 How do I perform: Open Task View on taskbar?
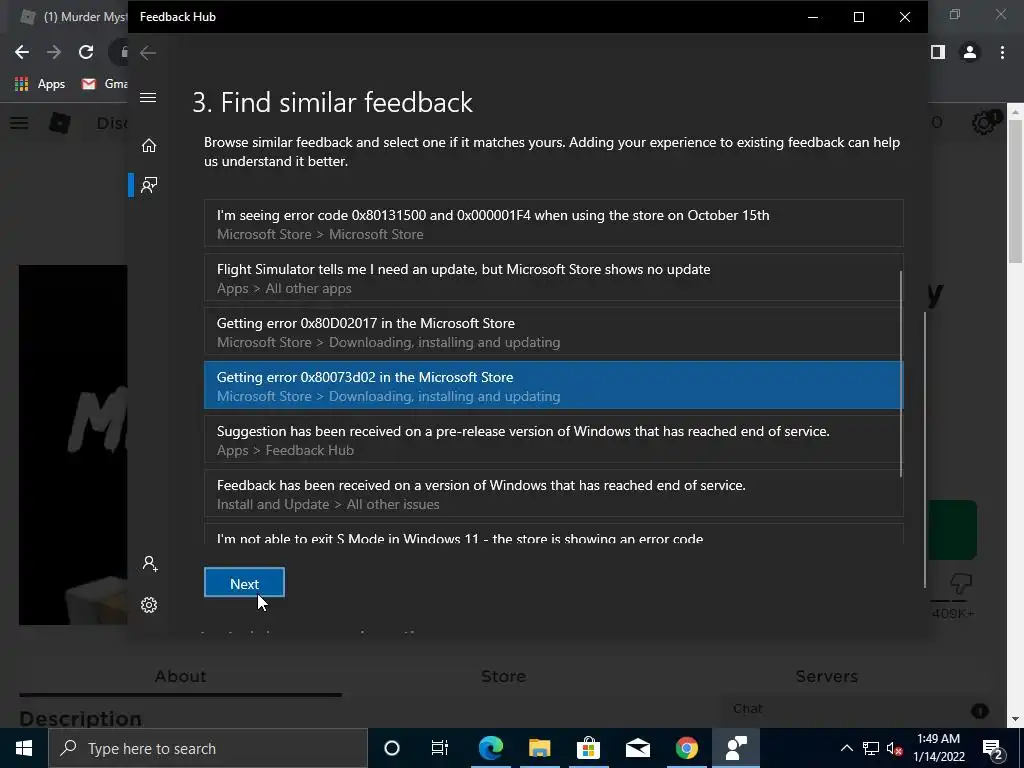coord(440,748)
